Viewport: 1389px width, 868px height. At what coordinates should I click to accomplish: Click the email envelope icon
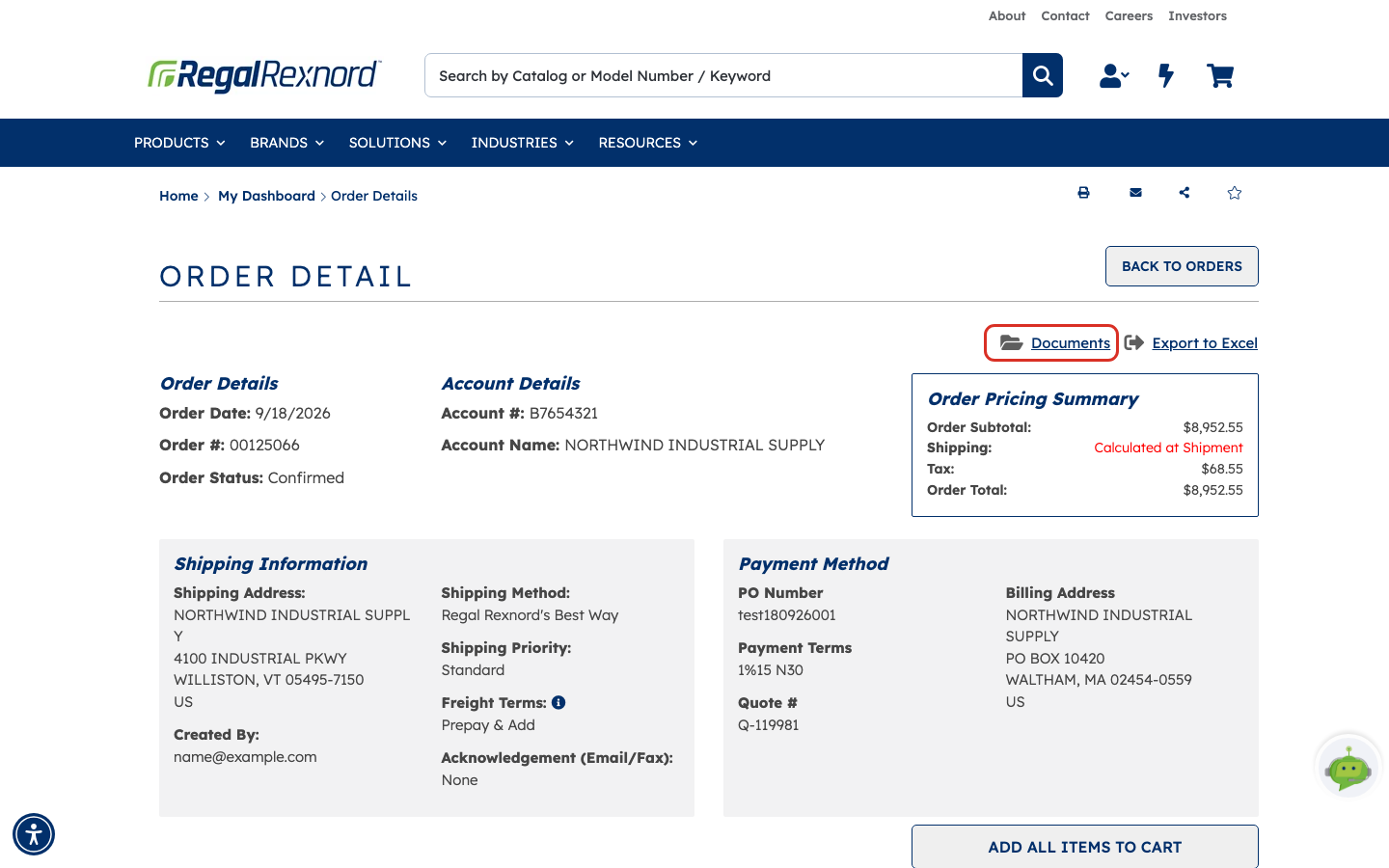click(1135, 193)
